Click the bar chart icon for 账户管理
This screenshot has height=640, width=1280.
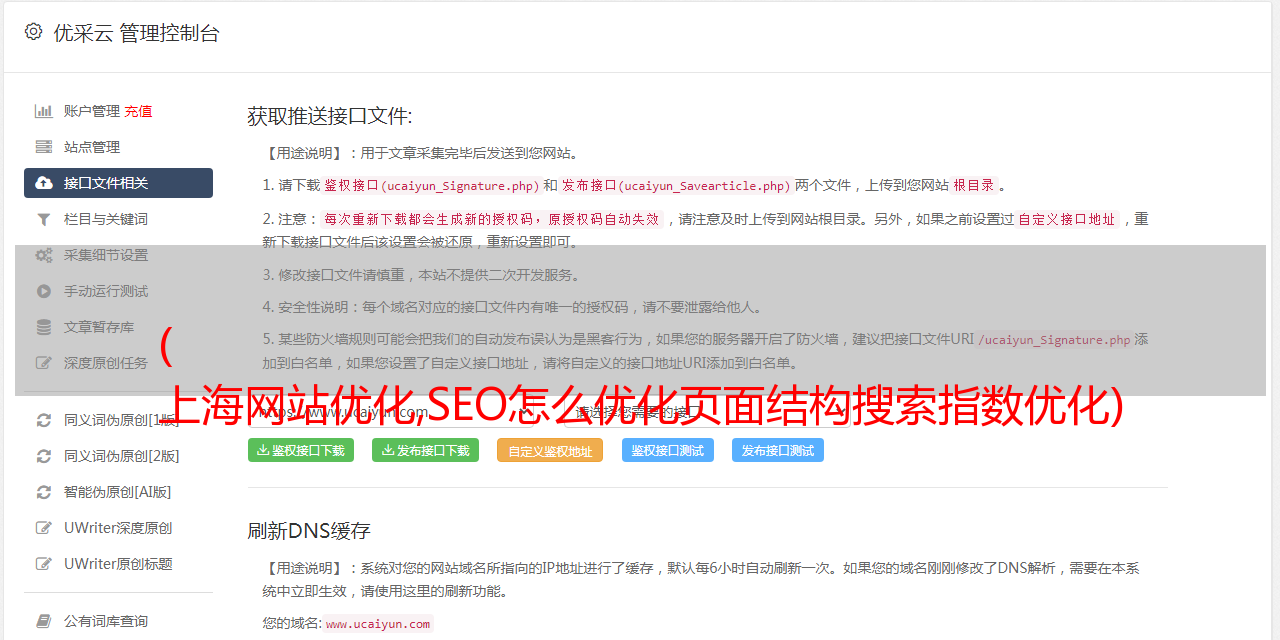(44, 111)
